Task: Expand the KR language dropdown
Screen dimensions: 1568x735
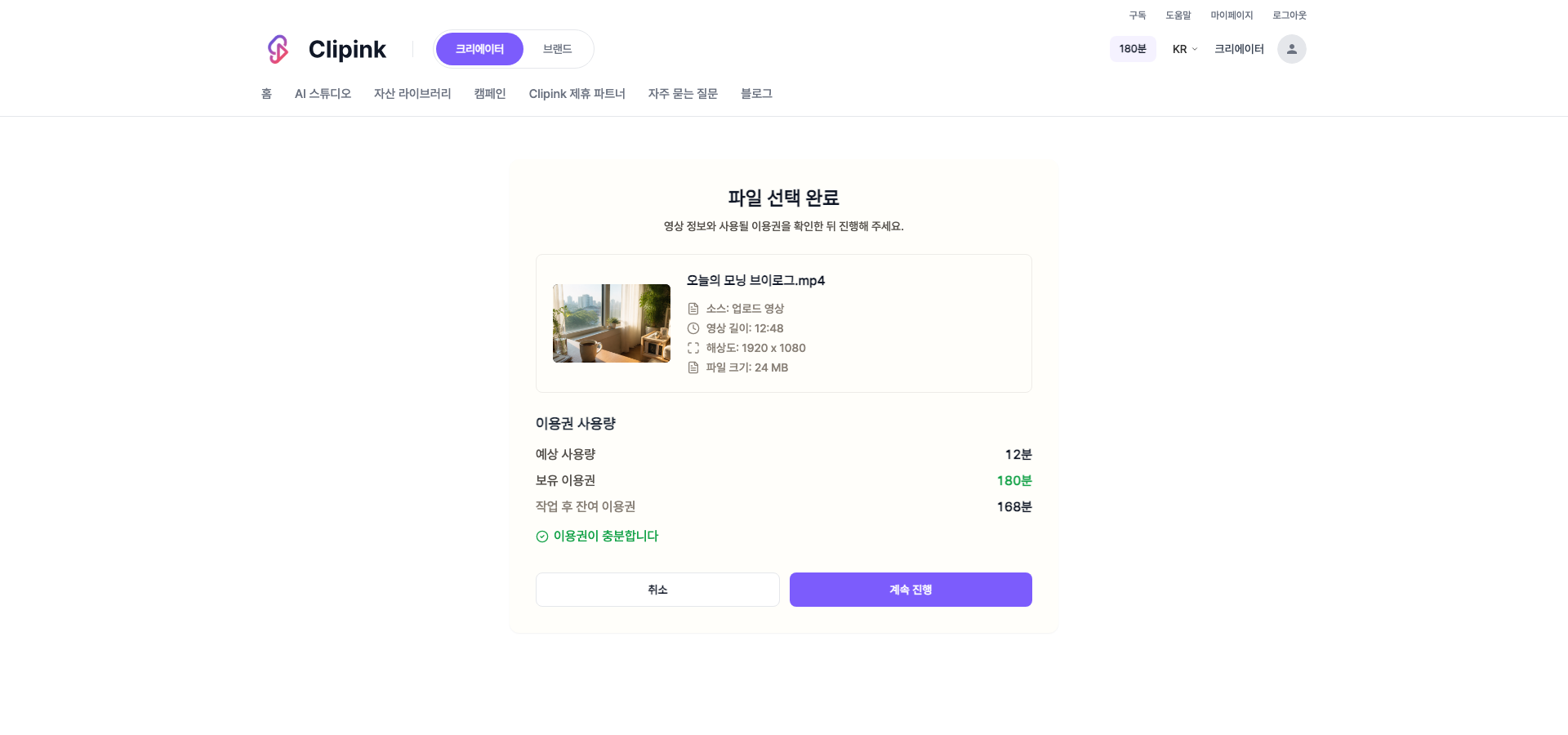Action: point(1184,49)
